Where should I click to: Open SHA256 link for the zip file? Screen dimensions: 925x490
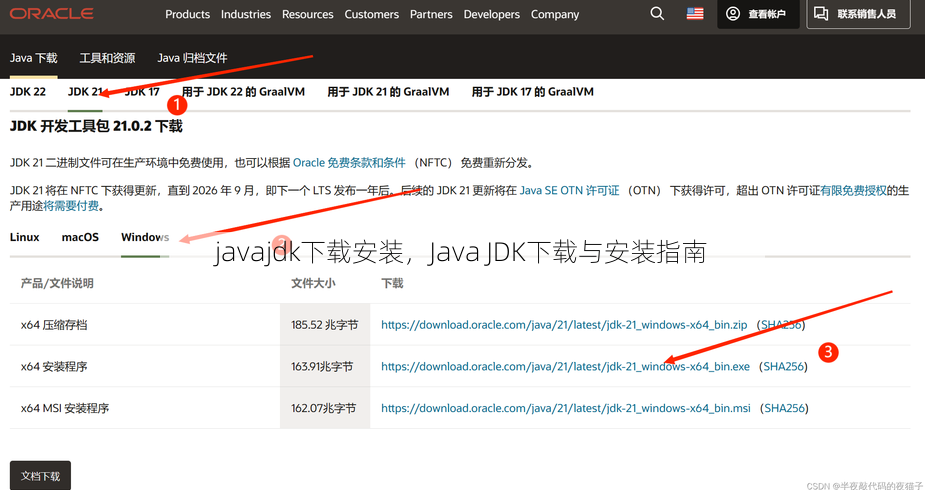[781, 325]
